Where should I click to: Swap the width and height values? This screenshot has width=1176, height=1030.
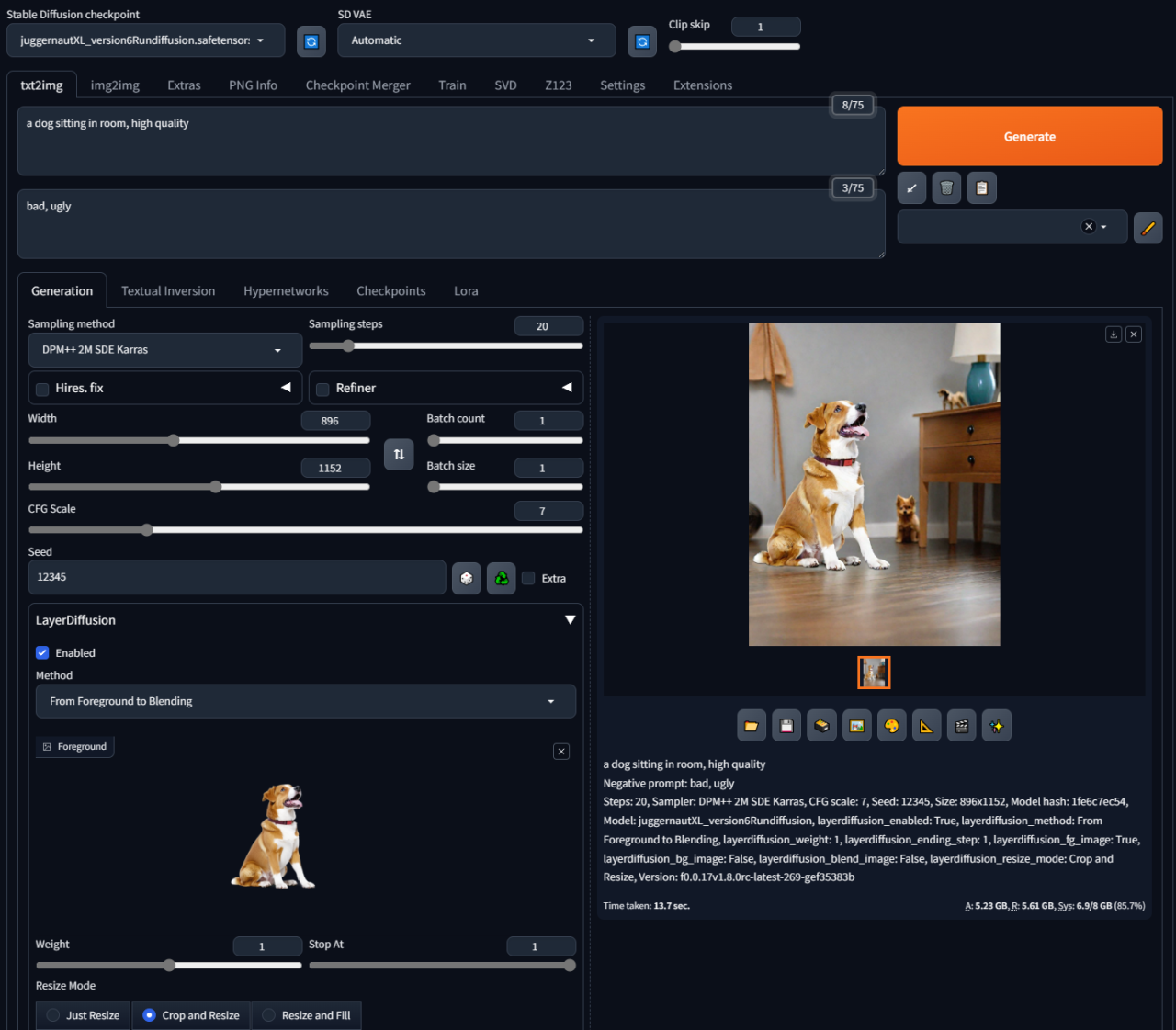(x=399, y=455)
